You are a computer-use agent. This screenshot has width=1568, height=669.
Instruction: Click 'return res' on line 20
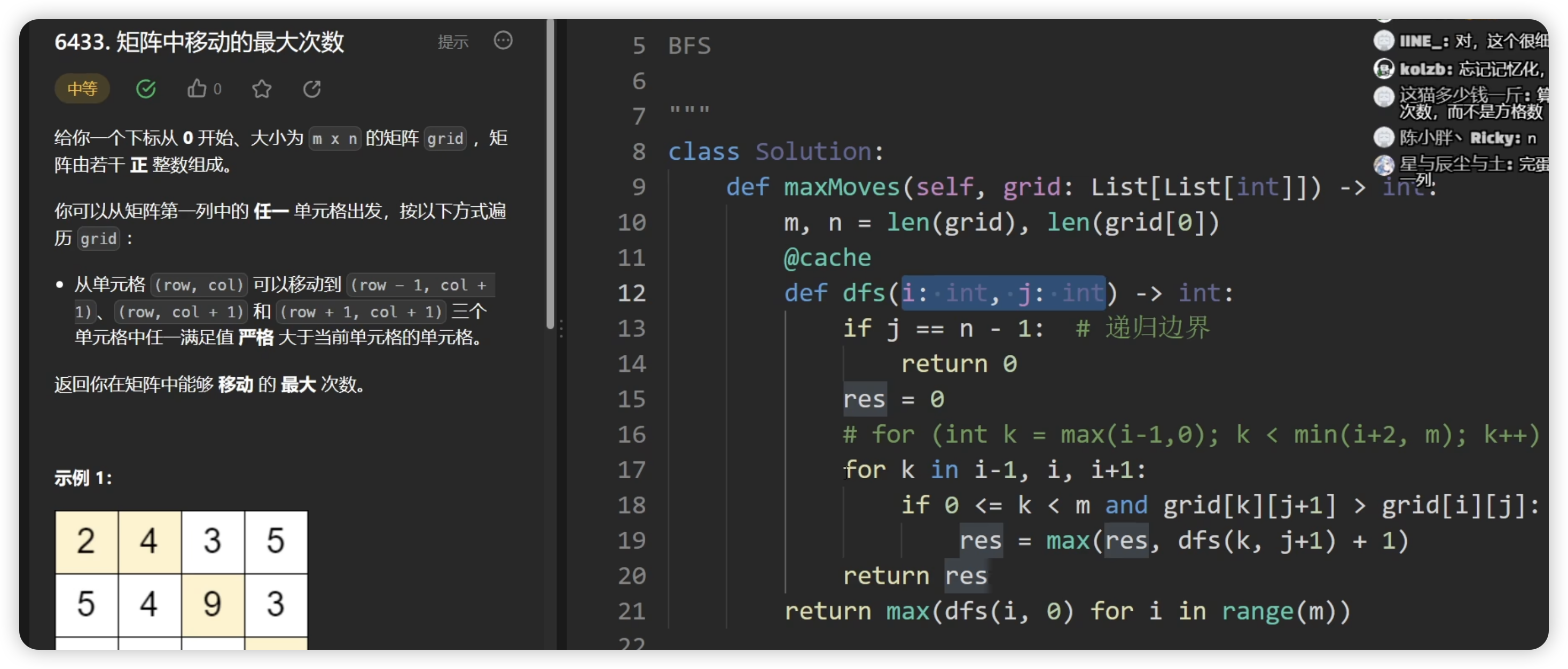coord(915,576)
